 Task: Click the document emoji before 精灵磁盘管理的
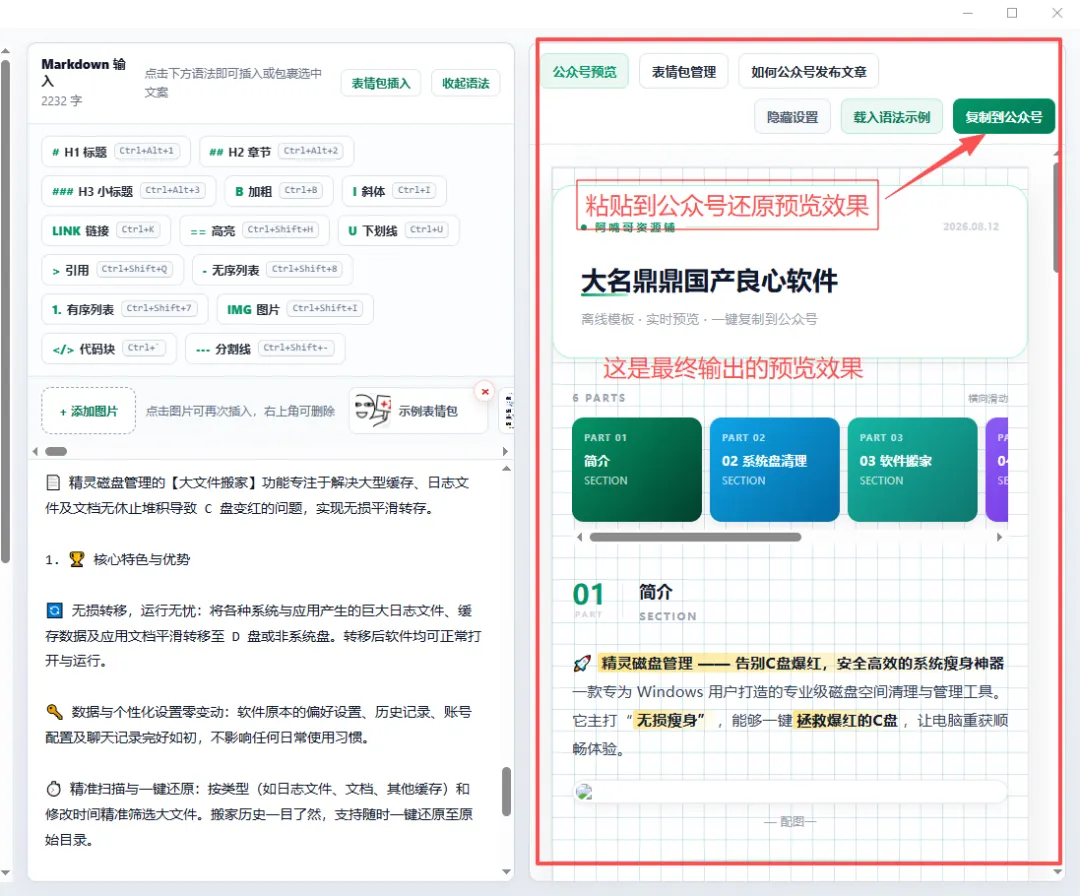point(53,483)
